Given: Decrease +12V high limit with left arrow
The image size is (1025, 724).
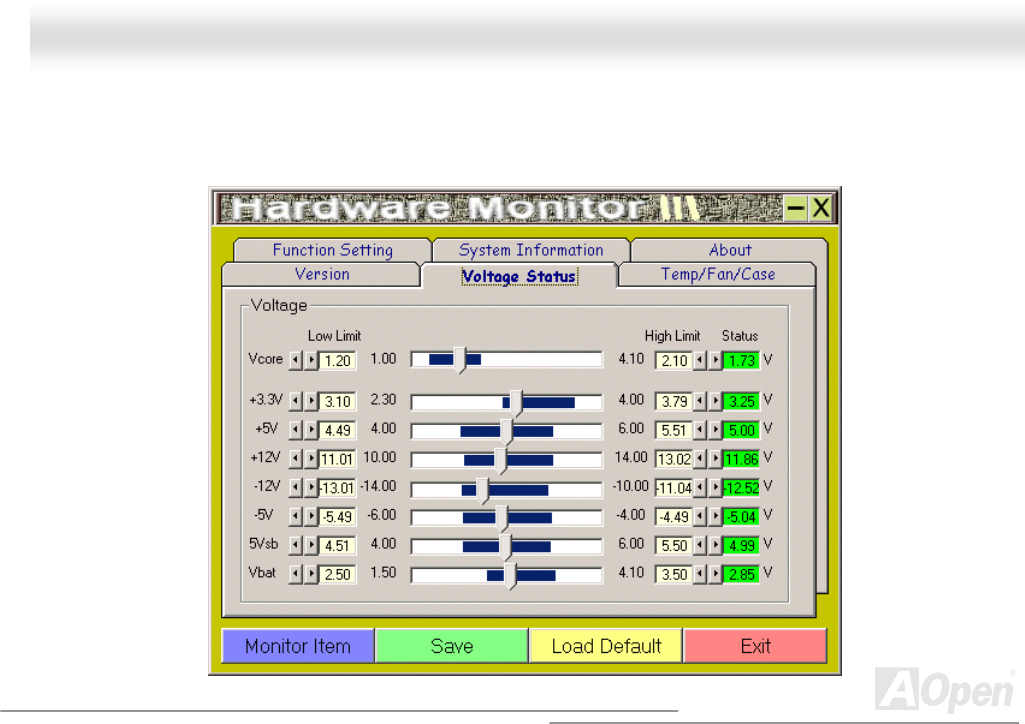Looking at the screenshot, I should (x=699, y=459).
